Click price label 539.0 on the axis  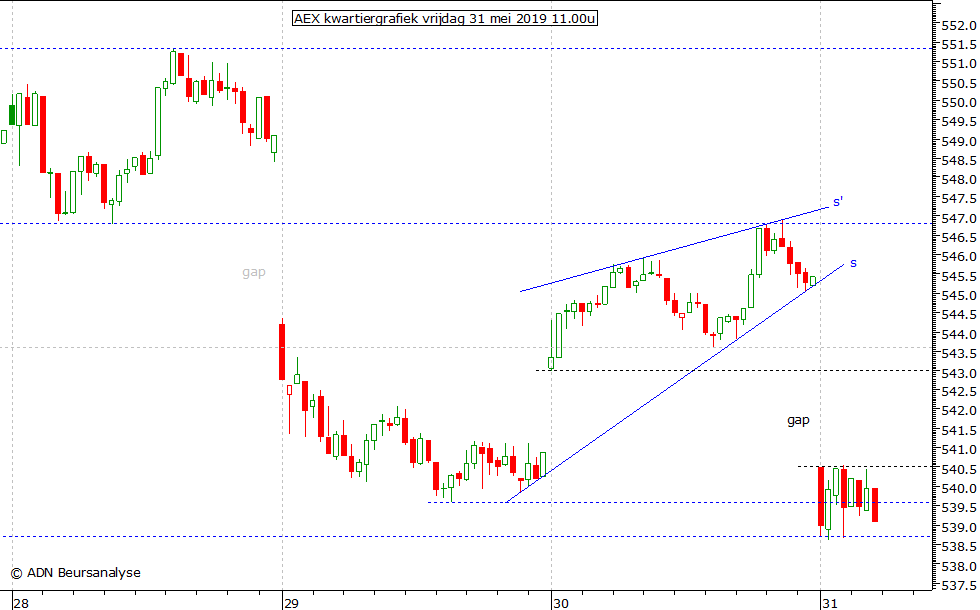[959, 528]
